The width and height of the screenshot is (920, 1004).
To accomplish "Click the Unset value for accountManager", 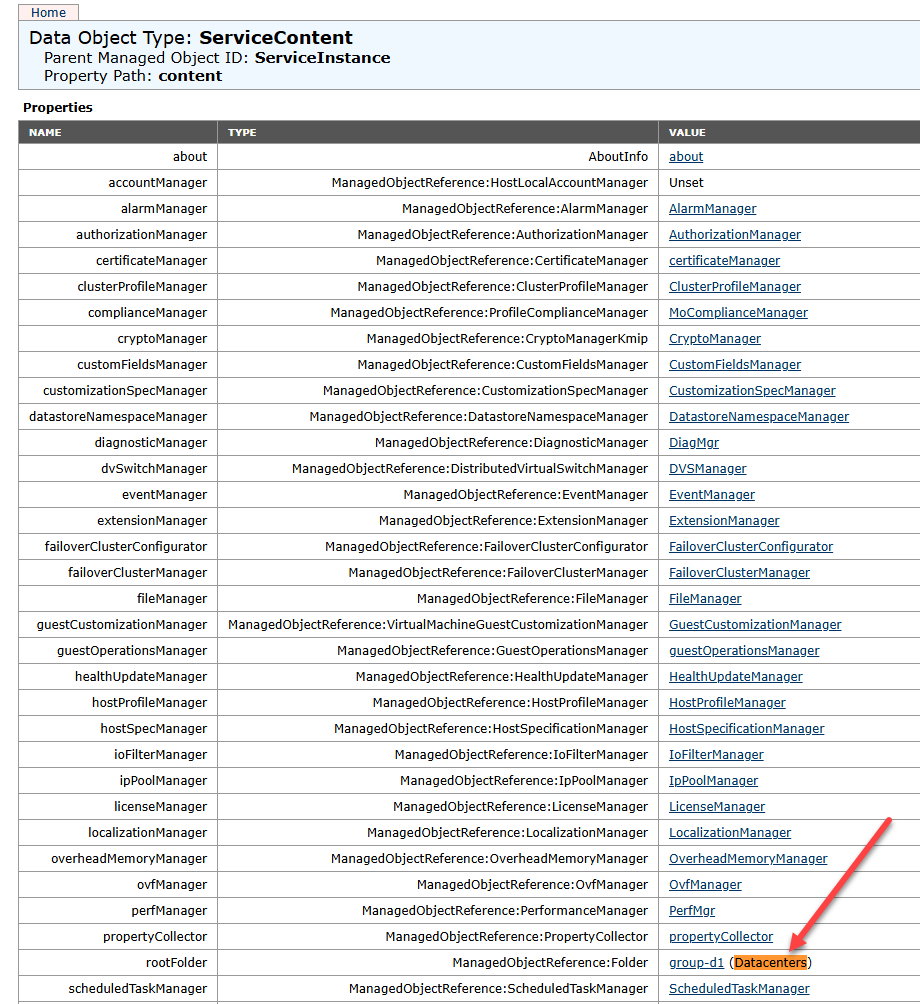I will [686, 182].
